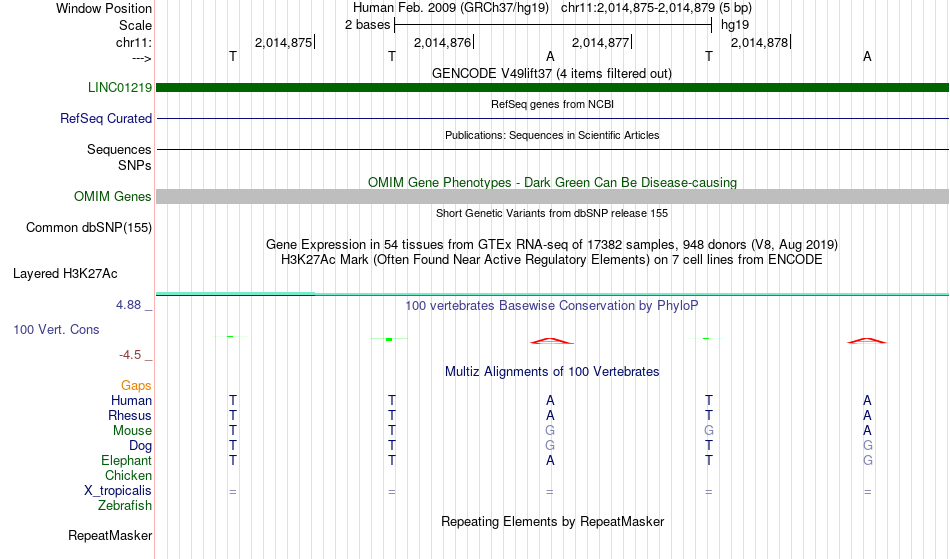Click the -4.5 lower PhyloP scale value

coord(130,355)
